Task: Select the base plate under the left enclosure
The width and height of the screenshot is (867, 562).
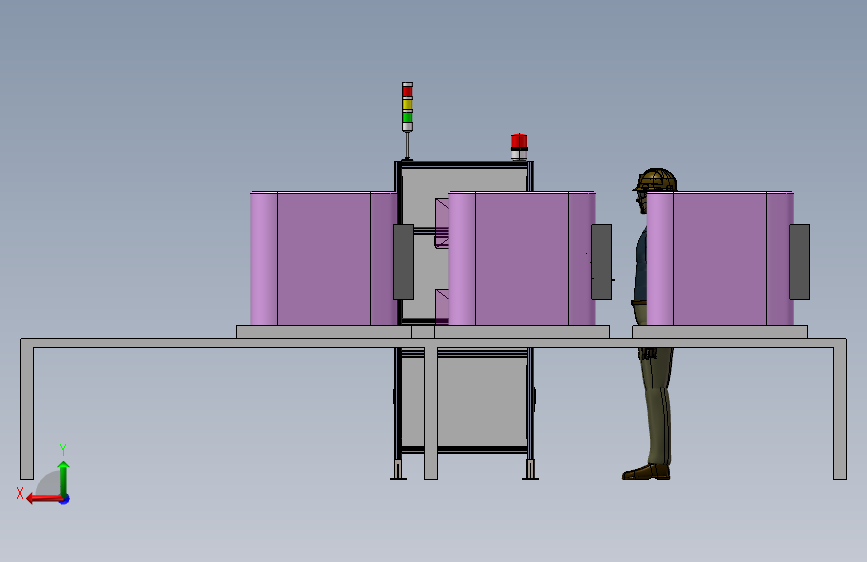Action: (323, 332)
